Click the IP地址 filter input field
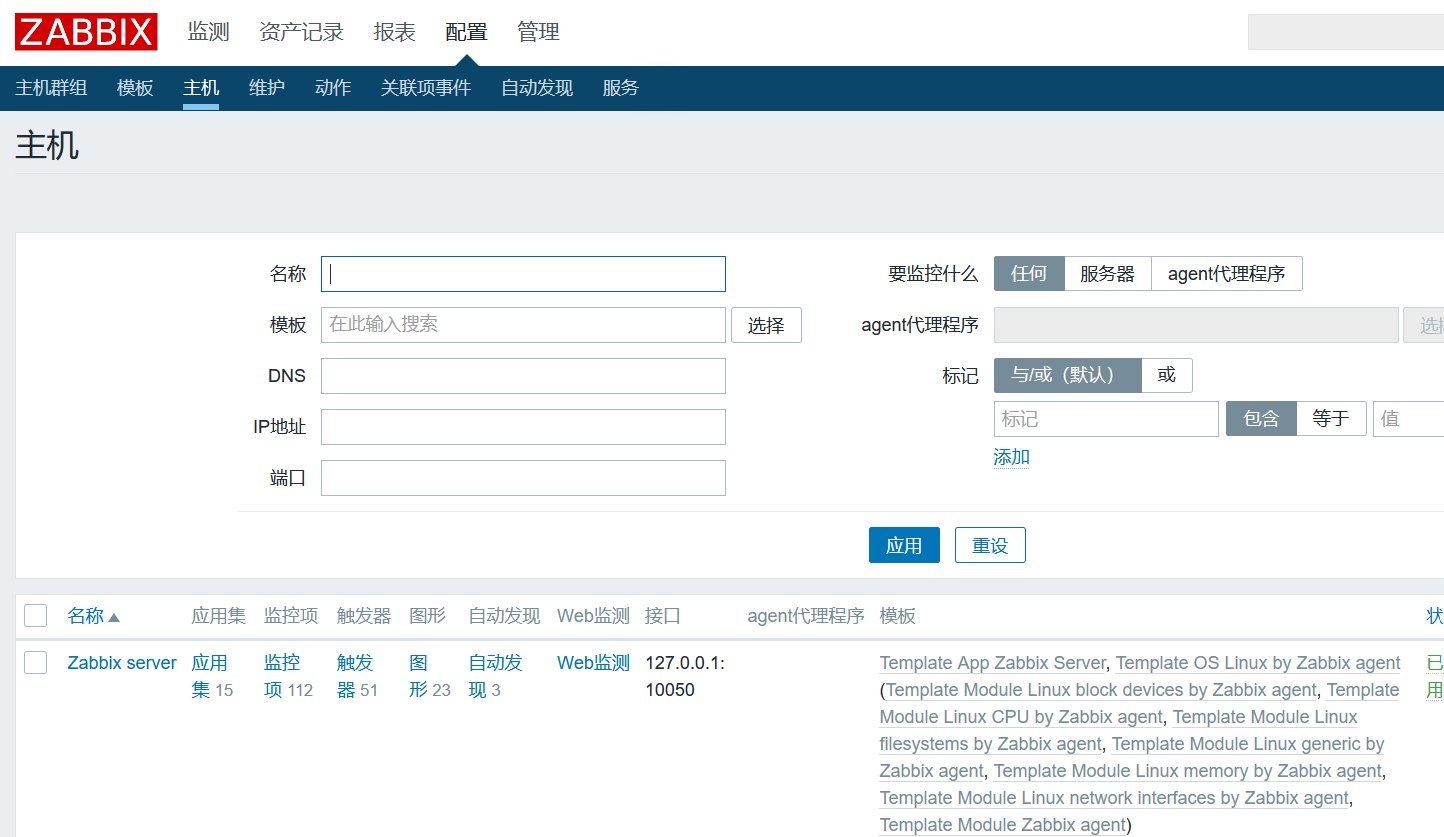Image resolution: width=1444 pixels, height=837 pixels. click(523, 427)
